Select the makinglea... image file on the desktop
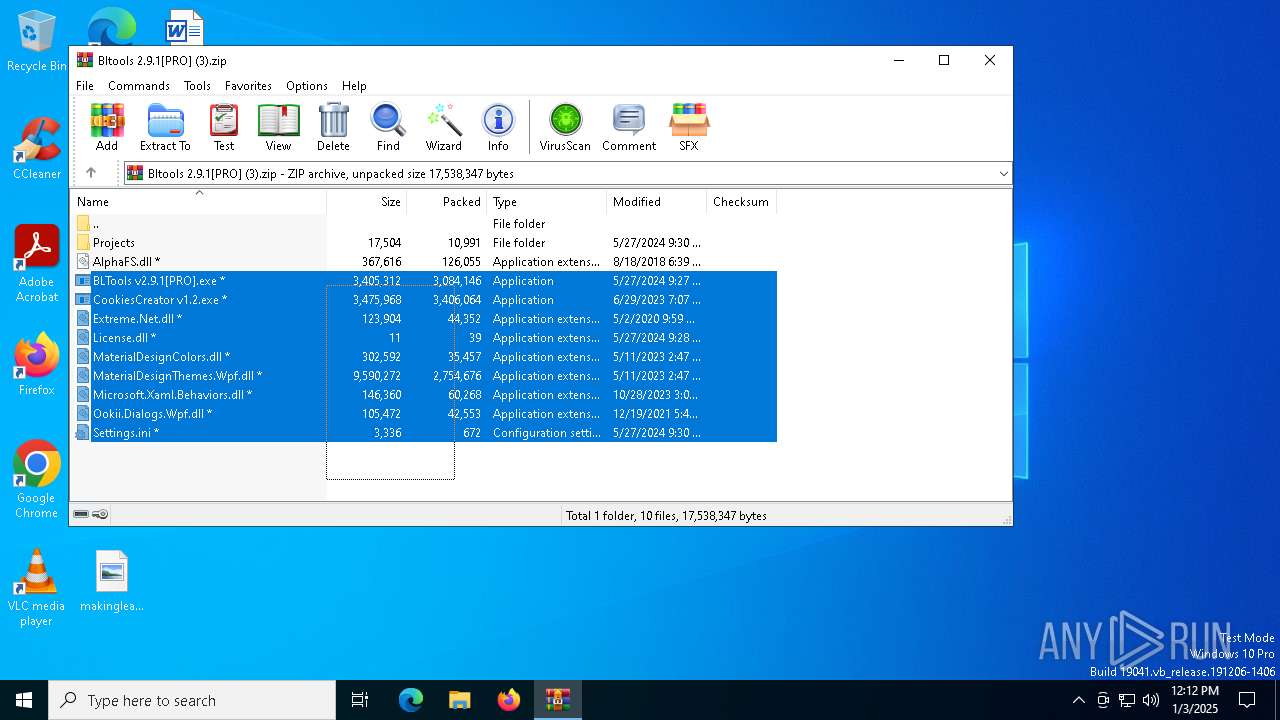The width and height of the screenshot is (1280, 720). pyautogui.click(x=112, y=580)
